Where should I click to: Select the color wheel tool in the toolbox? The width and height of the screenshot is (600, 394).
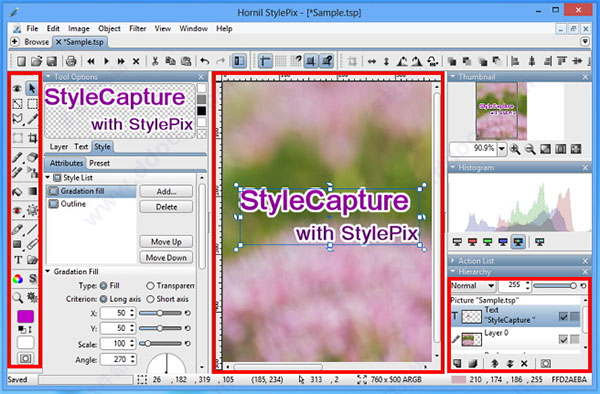pyautogui.click(x=18, y=279)
